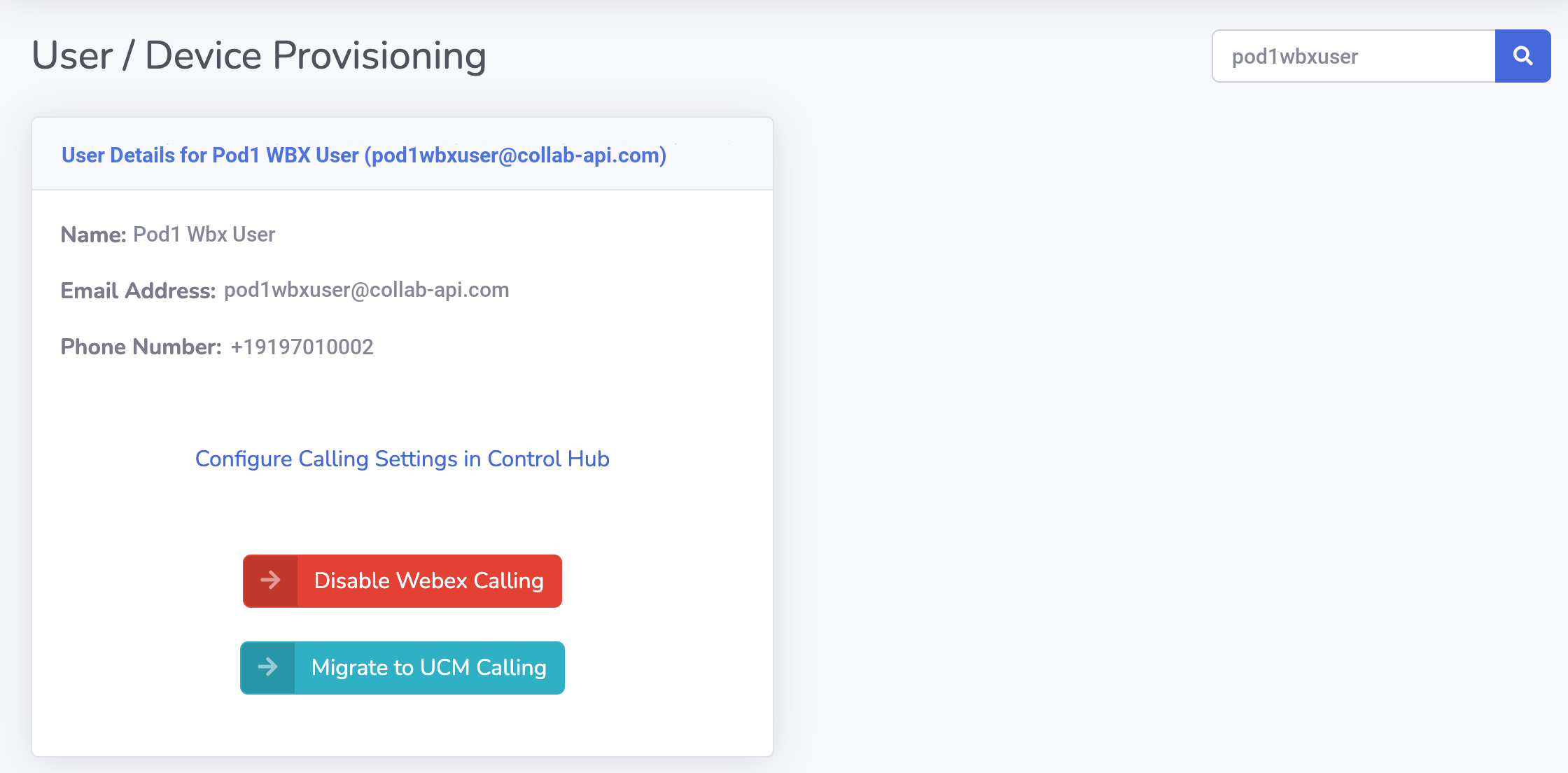The height and width of the screenshot is (773, 1568).
Task: Click the Name: field label
Action: [x=93, y=235]
